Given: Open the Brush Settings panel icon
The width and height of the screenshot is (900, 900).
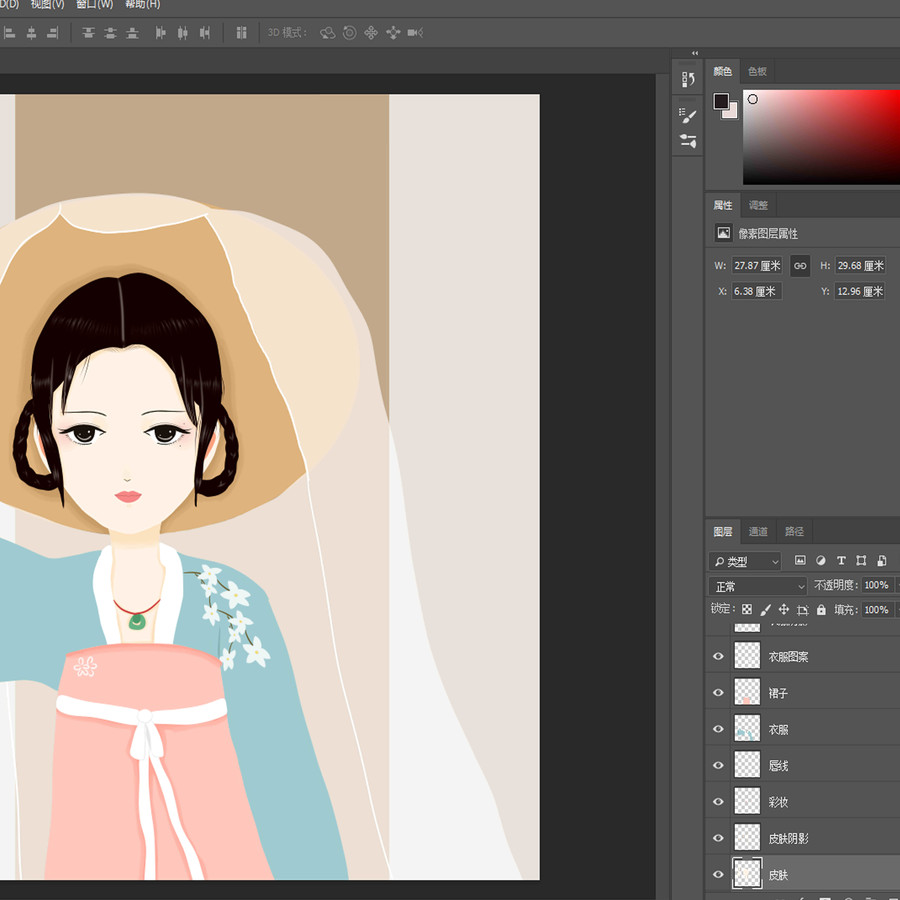Looking at the screenshot, I should tap(688, 115).
